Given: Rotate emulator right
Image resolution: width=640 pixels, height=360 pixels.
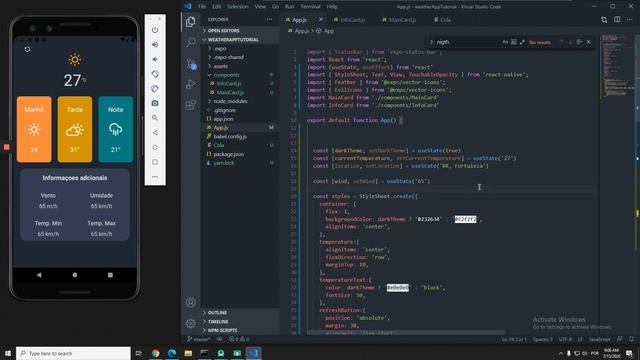Looking at the screenshot, I should (155, 89).
